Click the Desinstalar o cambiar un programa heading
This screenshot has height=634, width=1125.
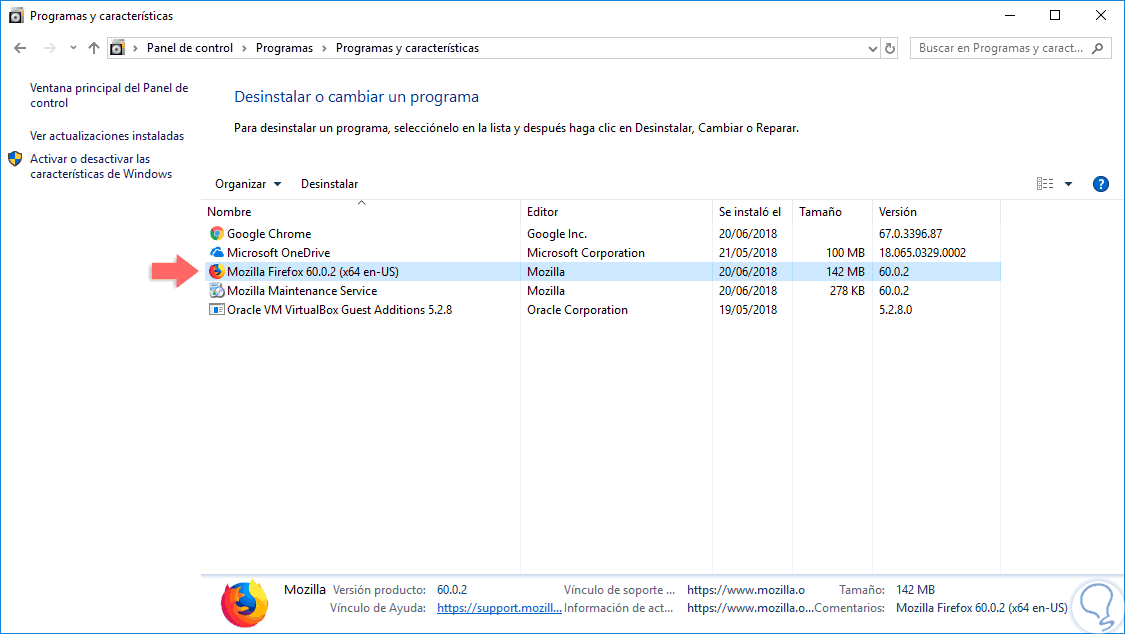point(357,97)
